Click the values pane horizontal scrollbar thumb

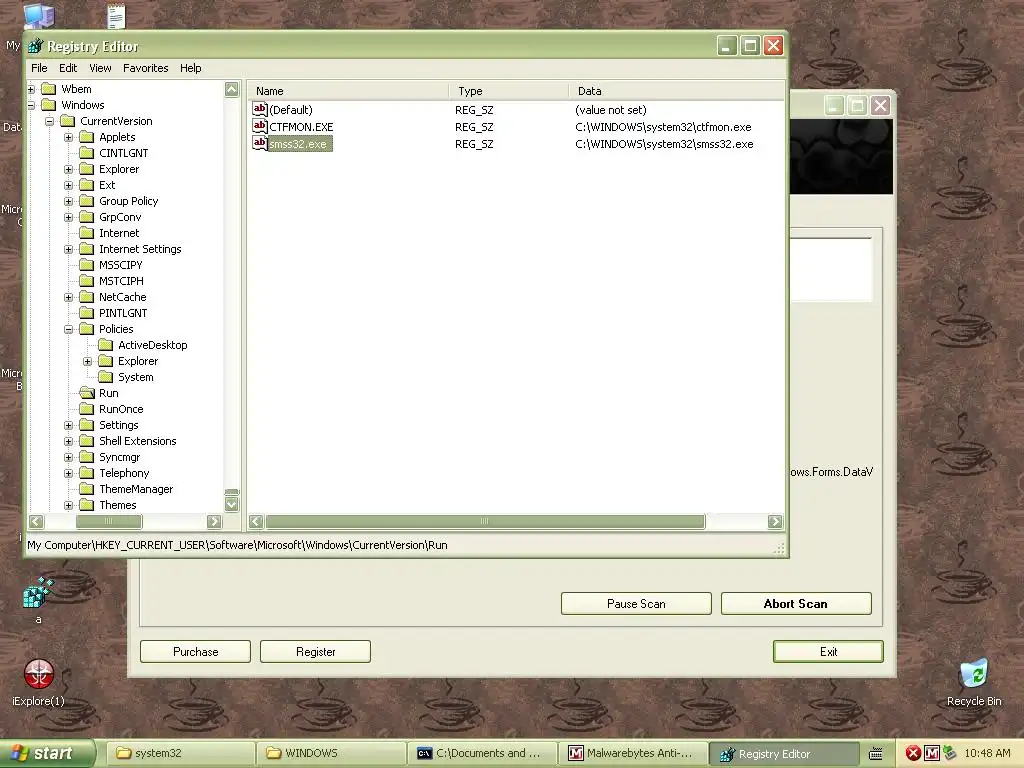pyautogui.click(x=485, y=521)
